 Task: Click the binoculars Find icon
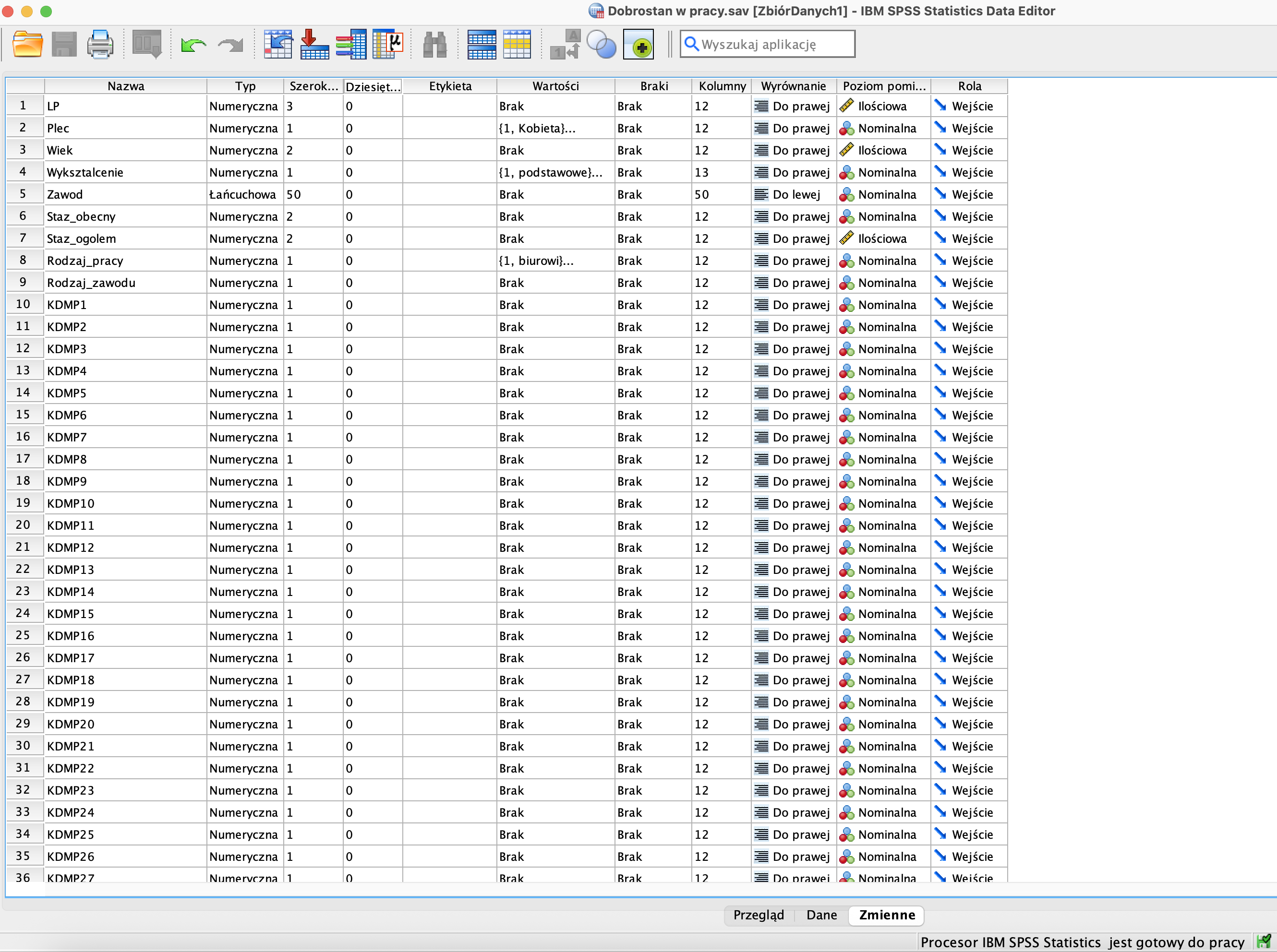point(434,44)
